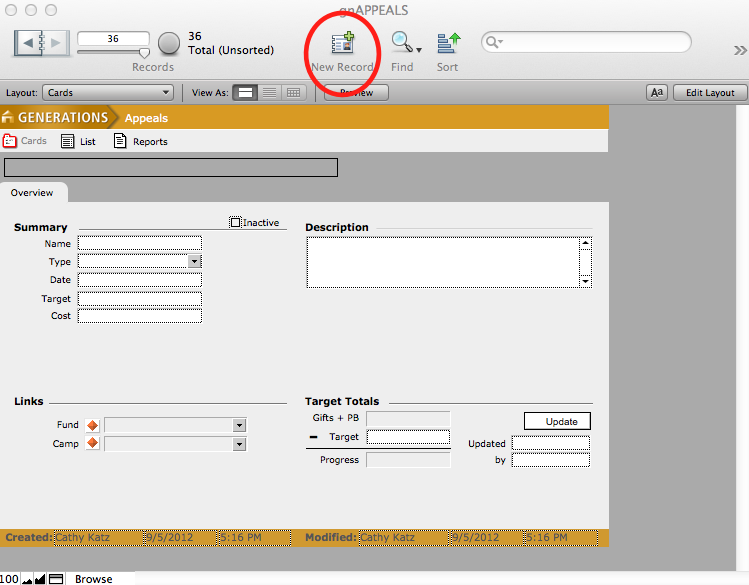
Task: Click the orange diamond beside Fund
Action: pos(93,425)
